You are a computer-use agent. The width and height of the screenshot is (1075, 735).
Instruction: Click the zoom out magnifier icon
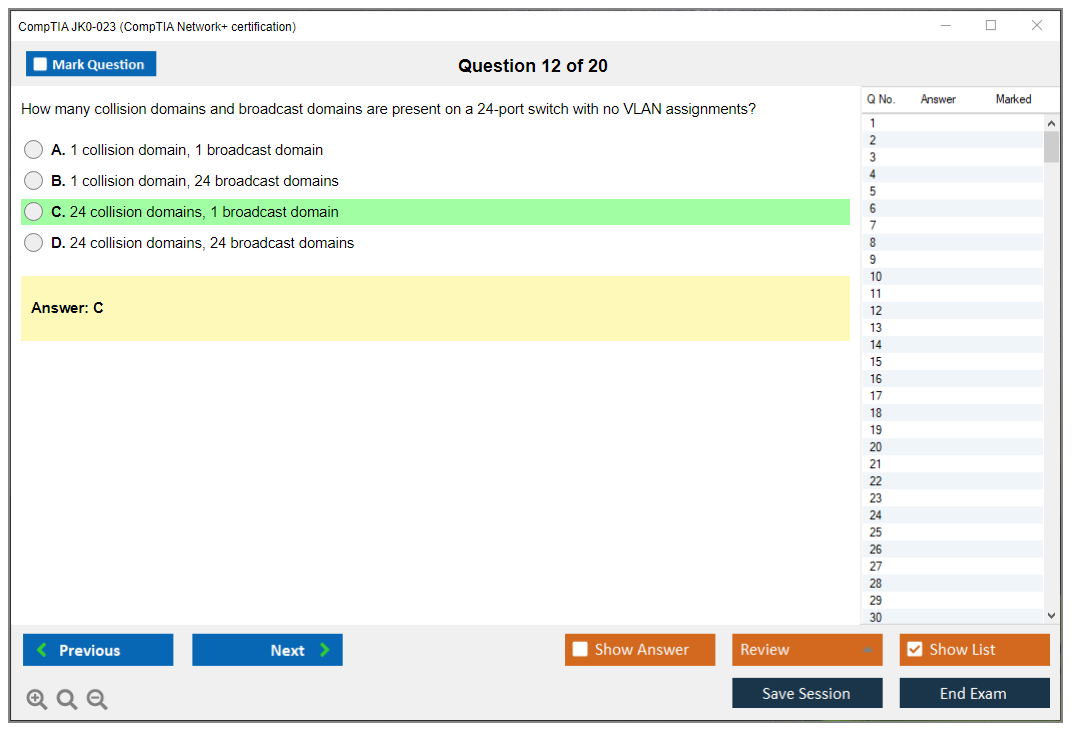pos(97,700)
